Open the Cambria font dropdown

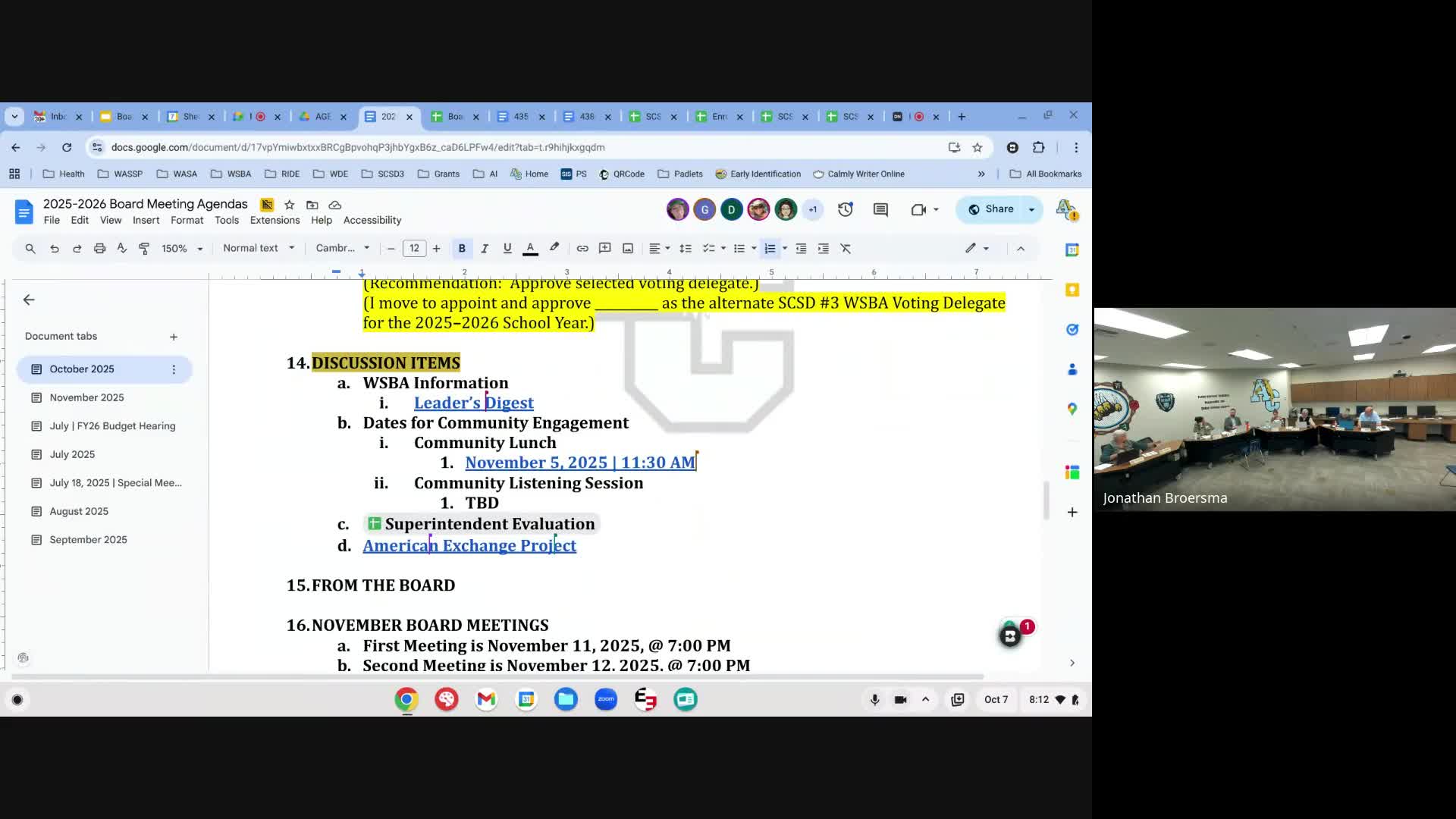(x=343, y=249)
